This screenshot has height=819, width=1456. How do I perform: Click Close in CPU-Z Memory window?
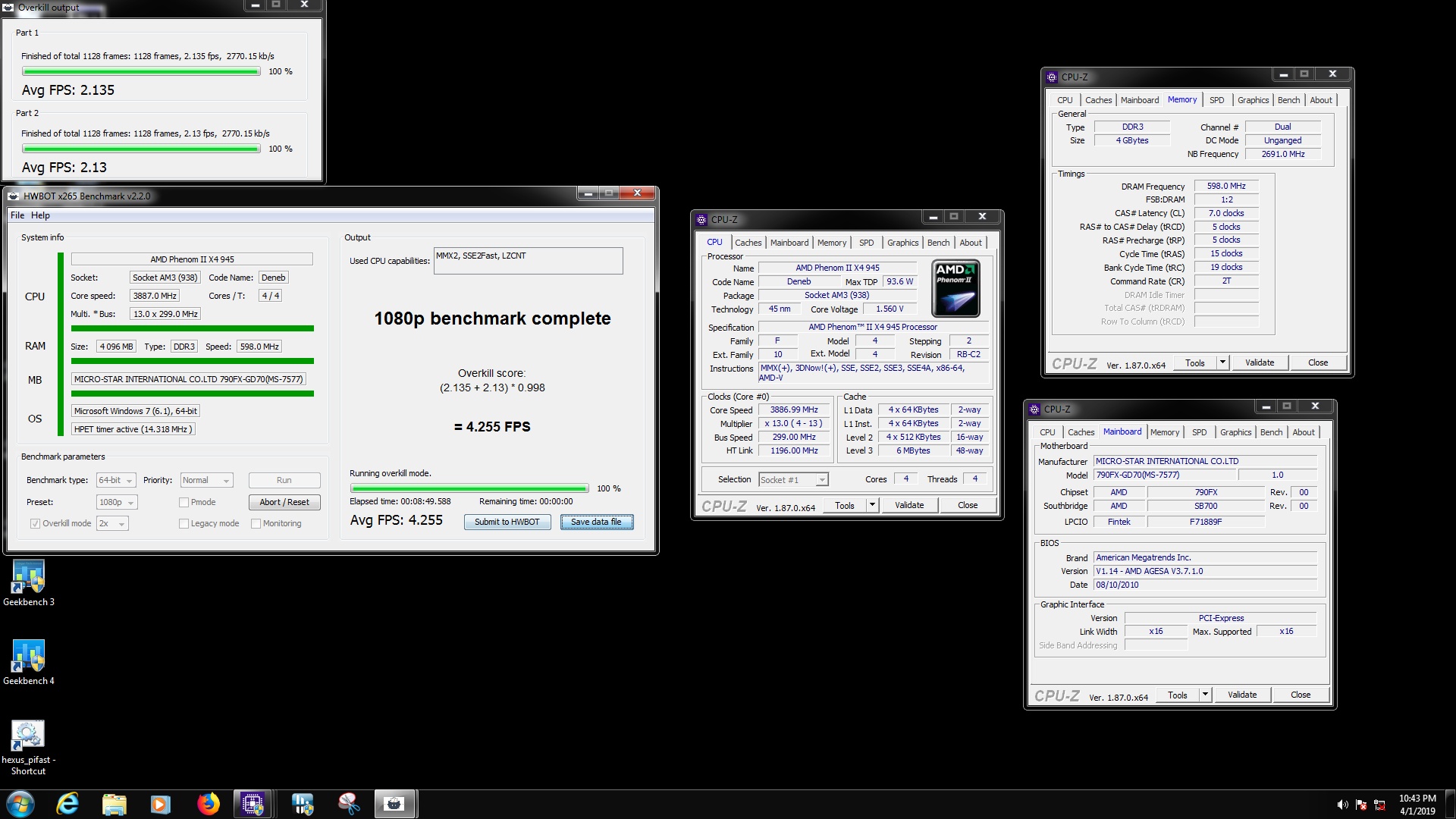pos(1318,362)
